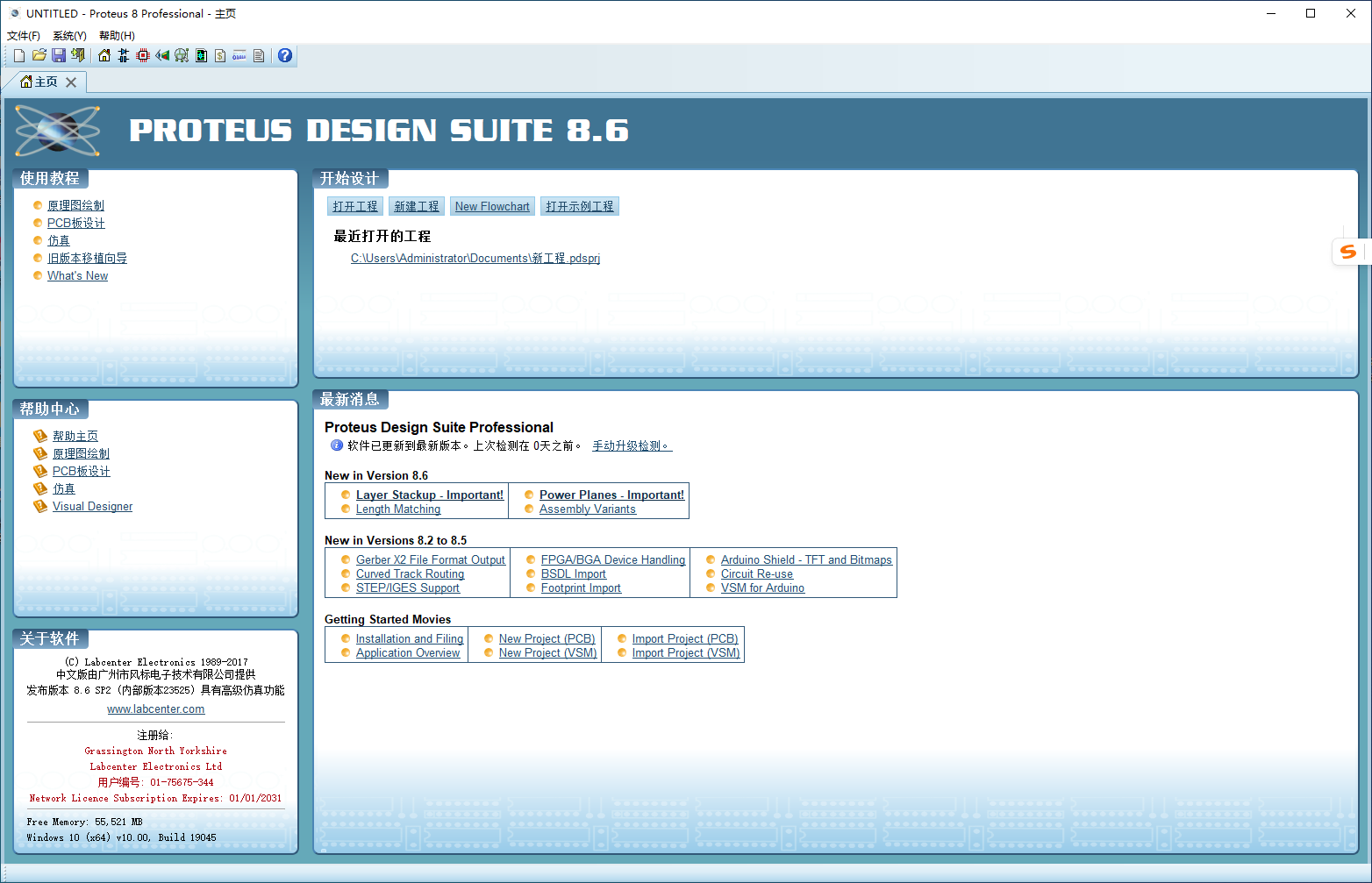Open the Project Notes document icon
This screenshot has height=883, width=1372.
point(259,55)
